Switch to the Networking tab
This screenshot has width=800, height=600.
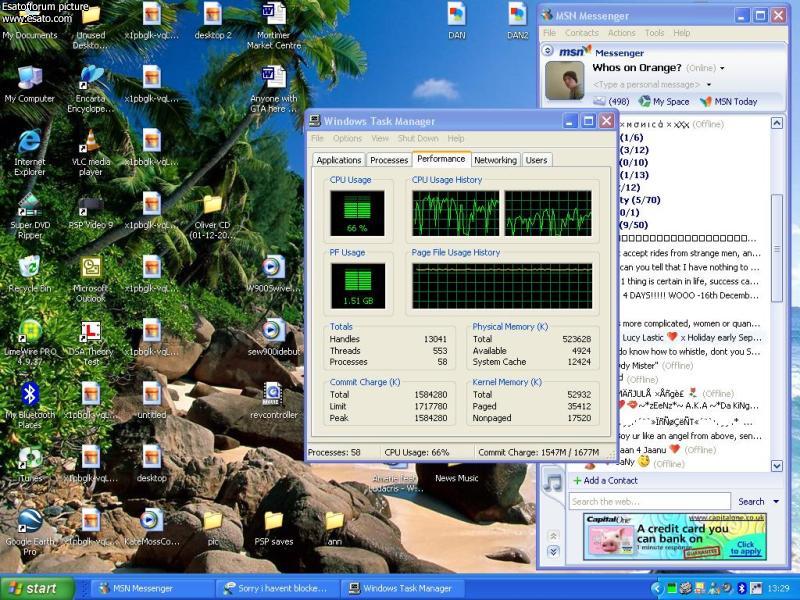[495, 160]
